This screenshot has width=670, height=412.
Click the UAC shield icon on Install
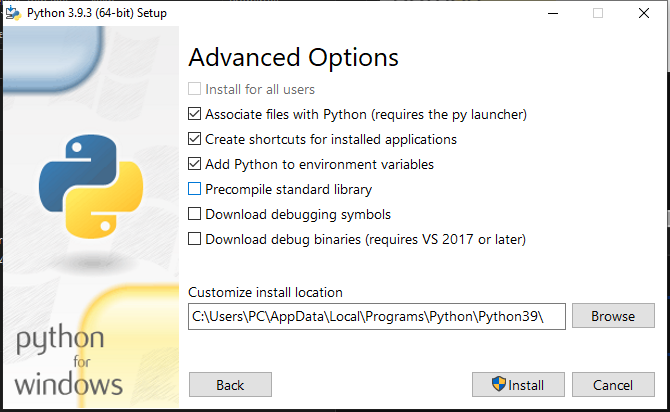tap(498, 384)
